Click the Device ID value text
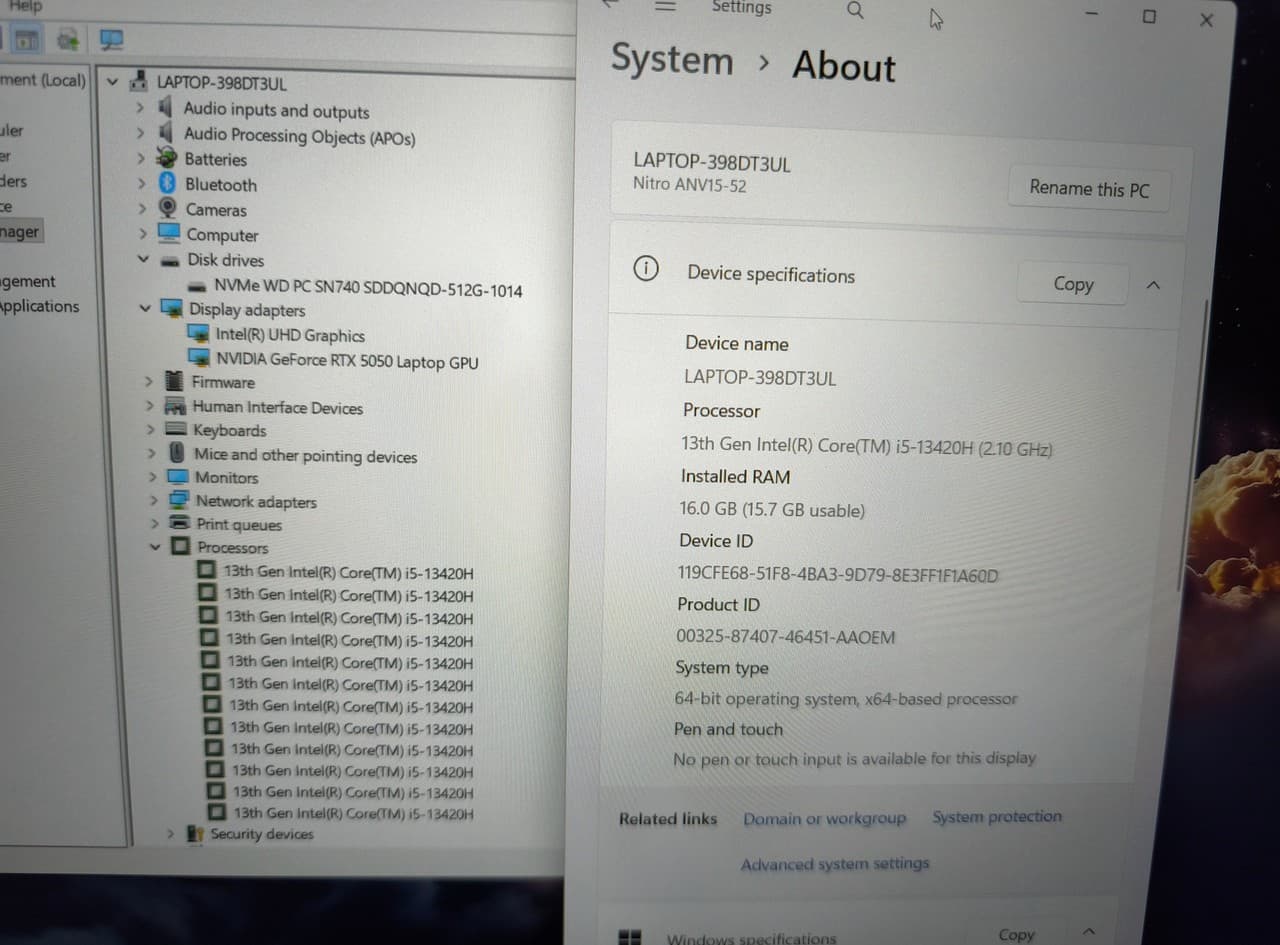1280x945 pixels. click(x=838, y=574)
